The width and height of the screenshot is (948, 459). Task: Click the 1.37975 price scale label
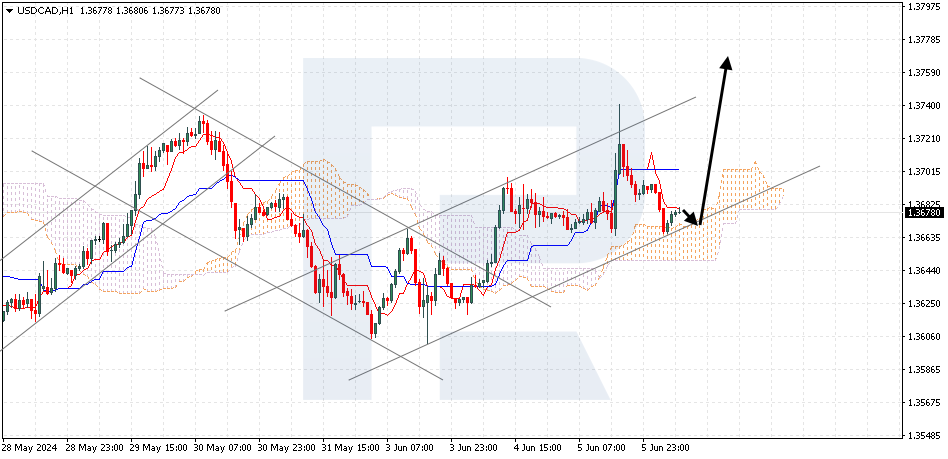click(x=925, y=7)
